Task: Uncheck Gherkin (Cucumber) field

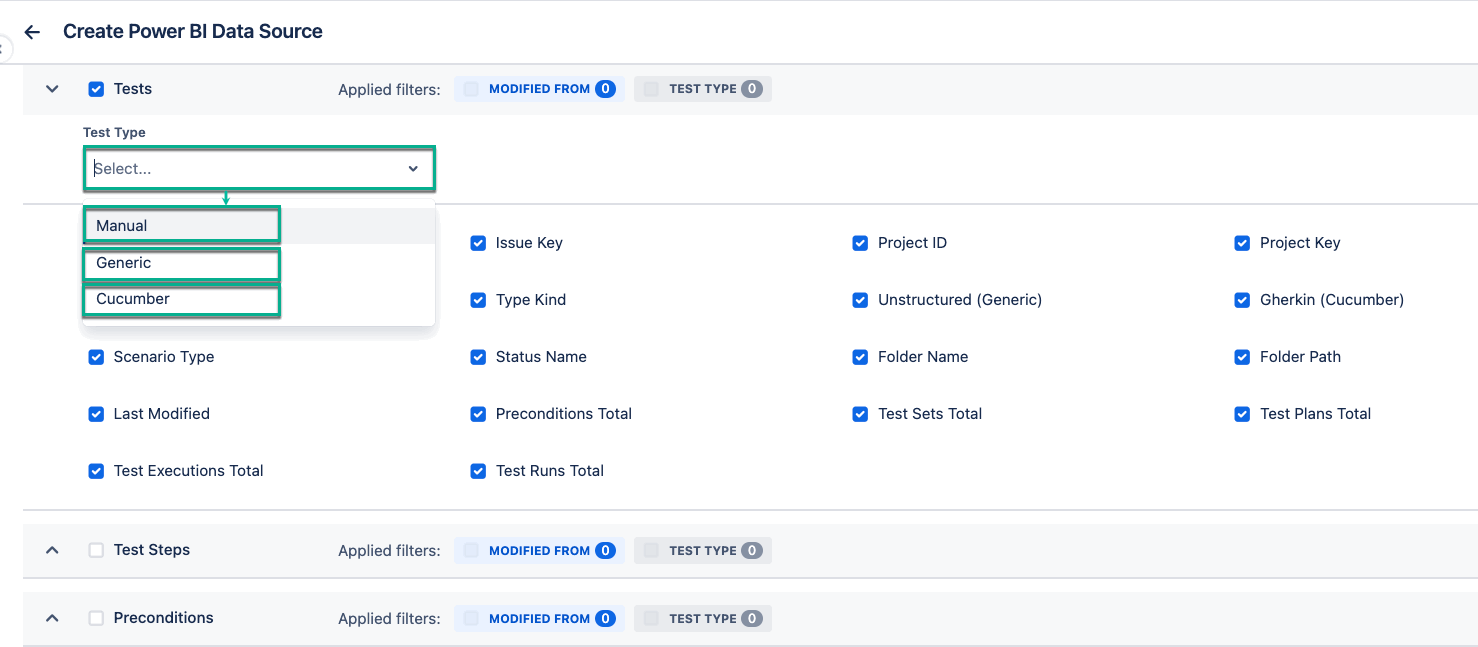Action: pos(1242,300)
